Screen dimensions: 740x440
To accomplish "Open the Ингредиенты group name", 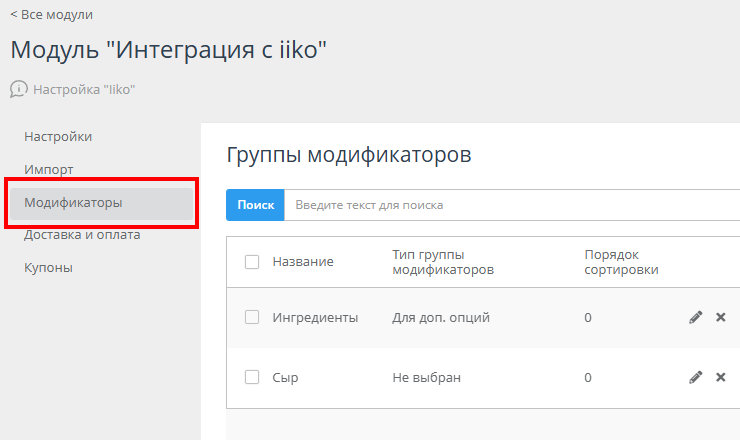I will pyautogui.click(x=315, y=317).
